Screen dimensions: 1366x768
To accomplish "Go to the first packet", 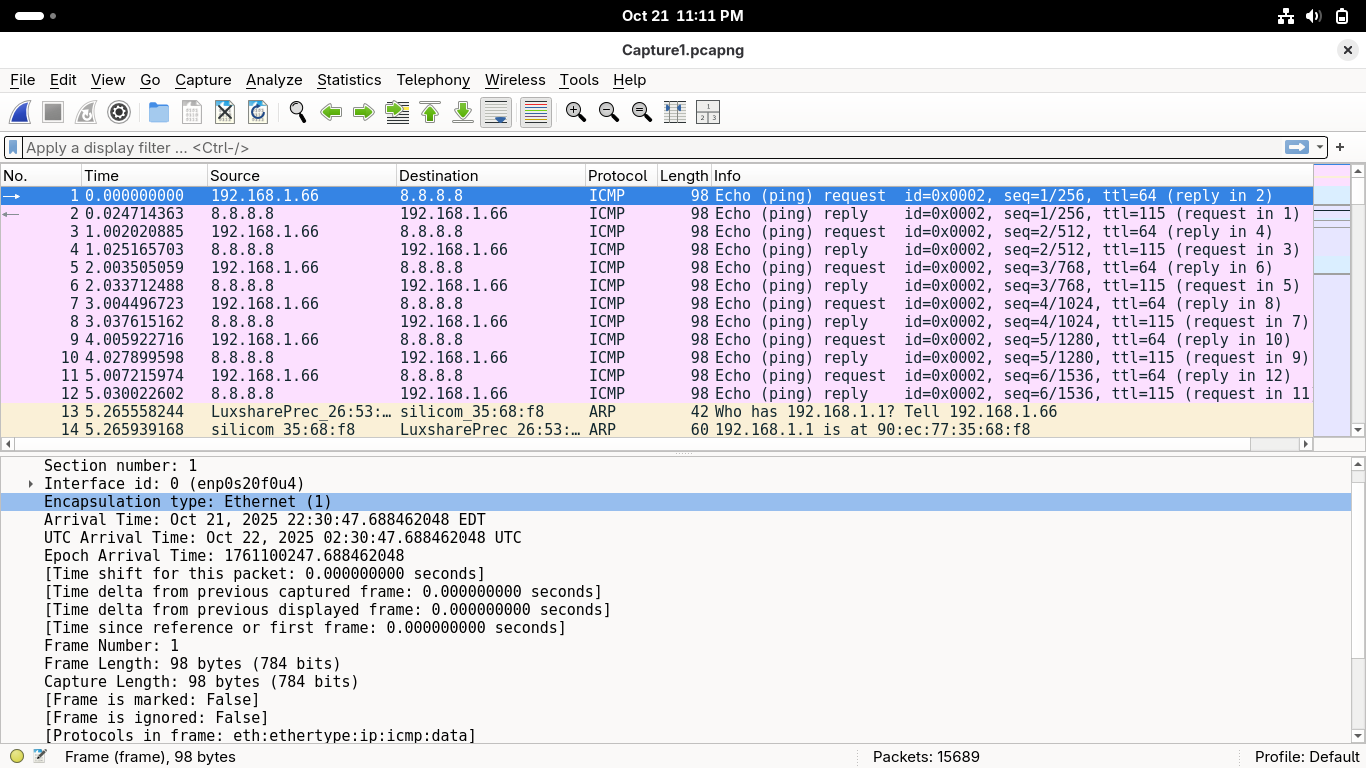I will click(x=430, y=113).
